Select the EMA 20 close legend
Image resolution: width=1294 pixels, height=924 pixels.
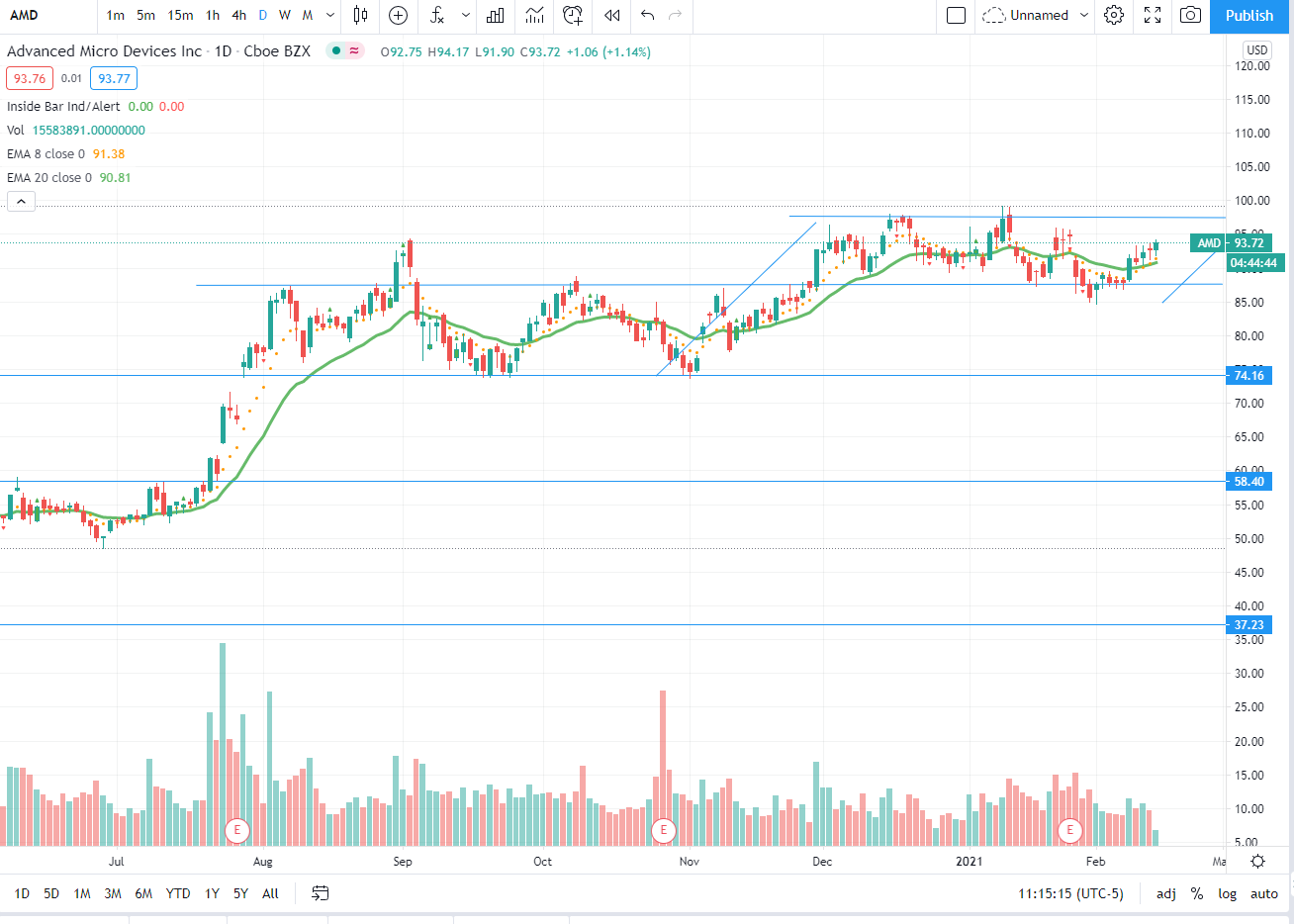tap(49, 177)
